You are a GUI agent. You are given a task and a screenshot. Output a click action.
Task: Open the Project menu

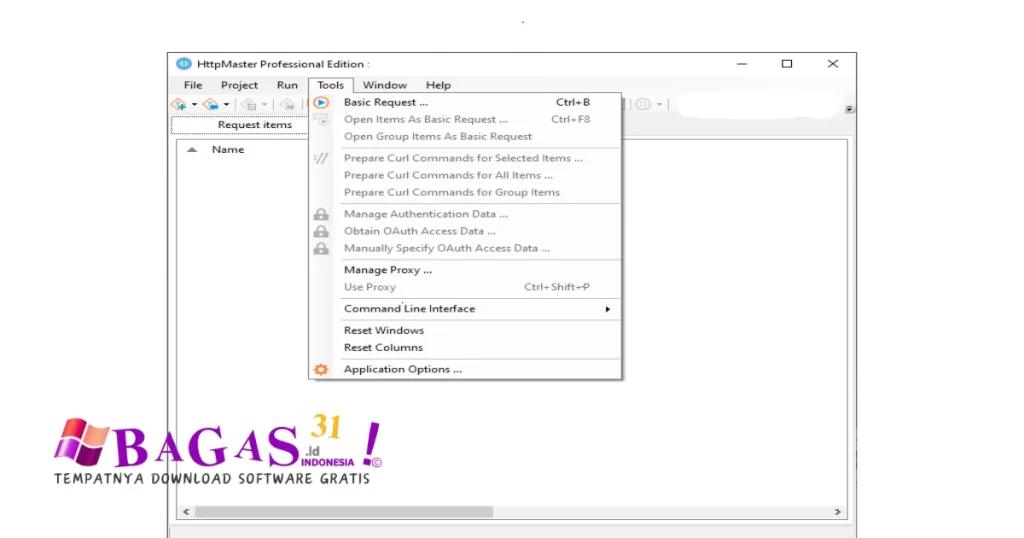(239, 85)
